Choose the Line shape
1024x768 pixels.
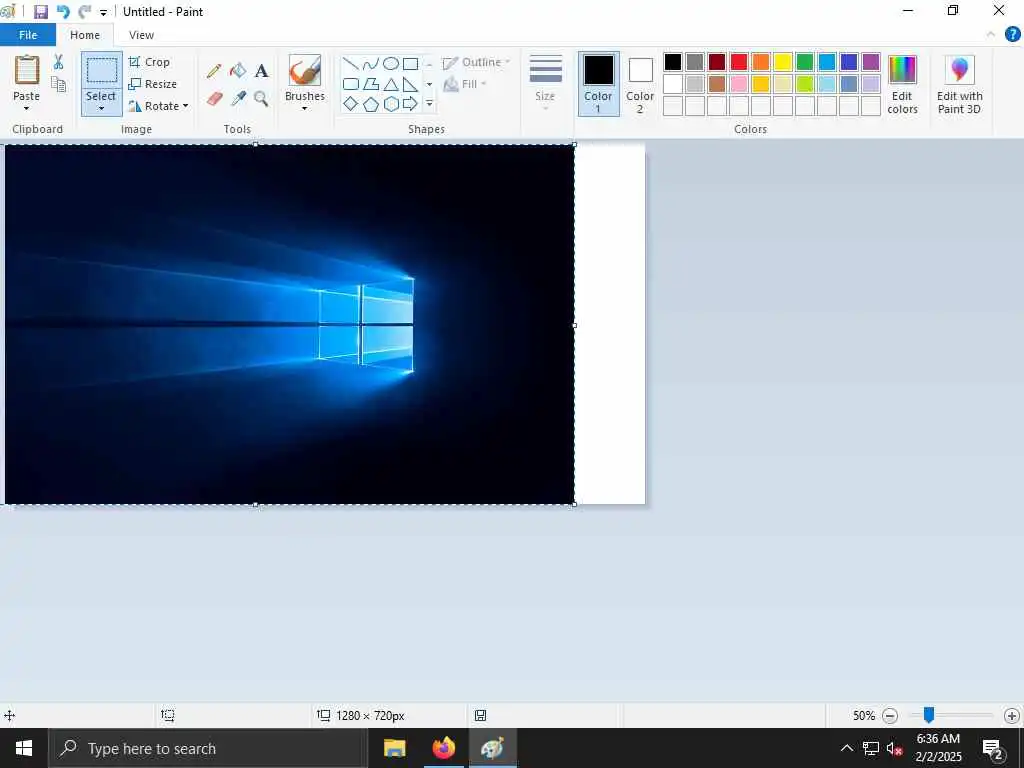[x=351, y=63]
